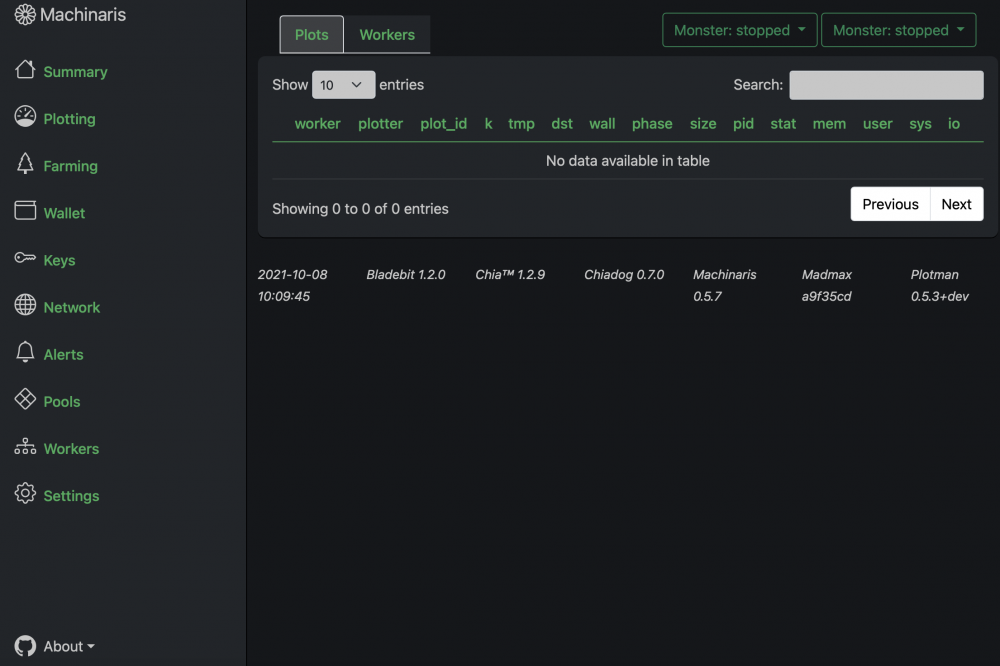Open the Show entries count dropdown
This screenshot has height=666, width=1000.
[343, 85]
